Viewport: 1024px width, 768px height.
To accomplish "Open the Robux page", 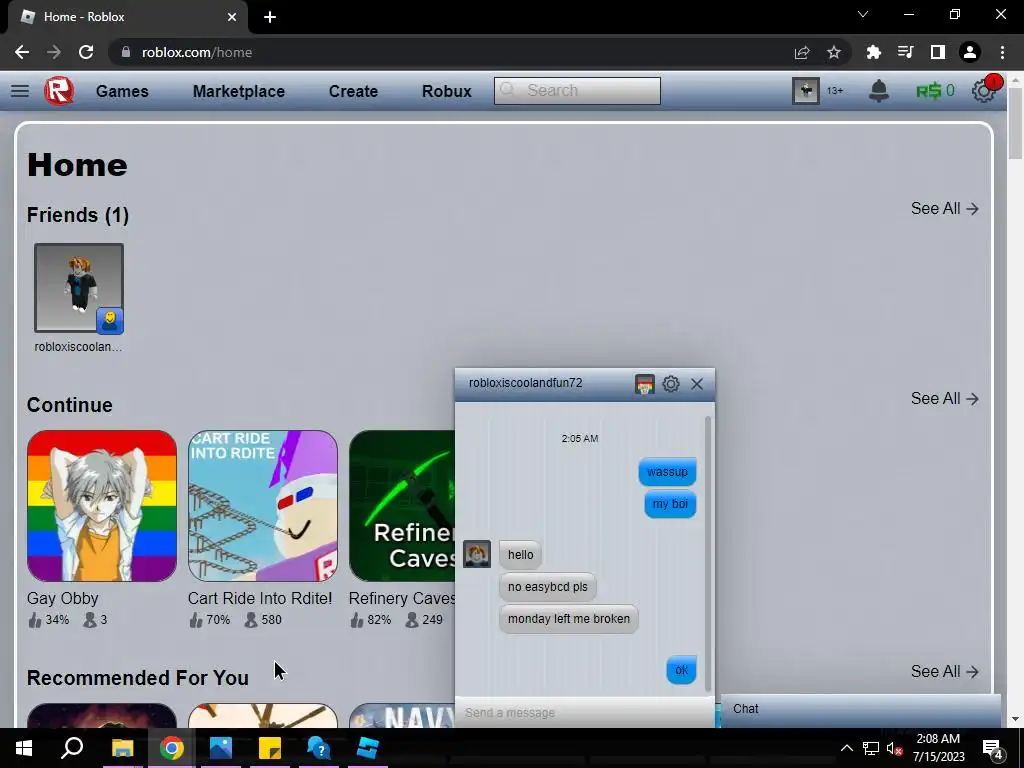I will pos(447,91).
